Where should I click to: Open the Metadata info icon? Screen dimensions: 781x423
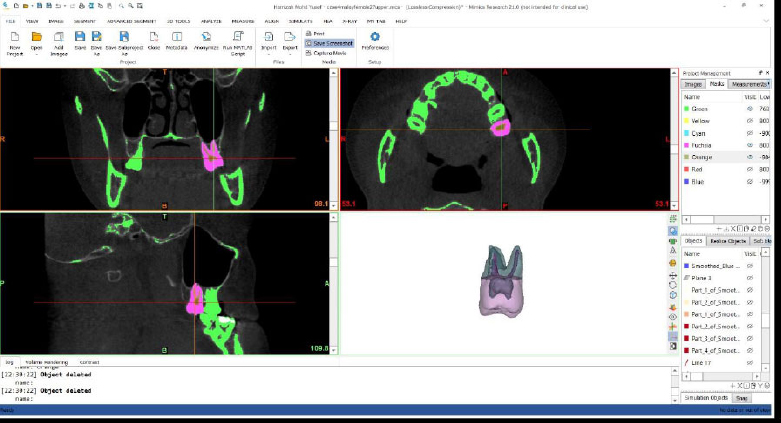point(177,36)
